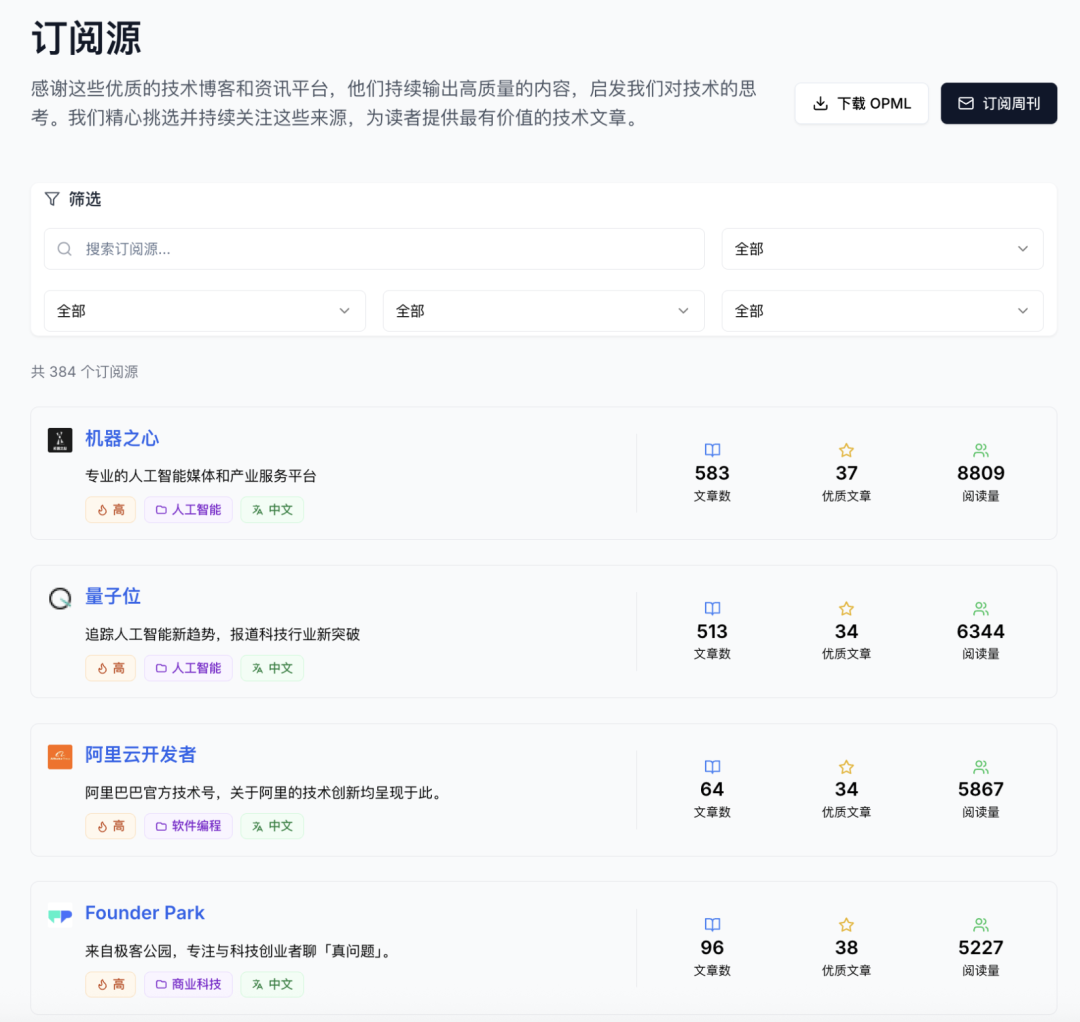
Task: Click the book icon above 机器之心's article count
Action: pos(711,450)
